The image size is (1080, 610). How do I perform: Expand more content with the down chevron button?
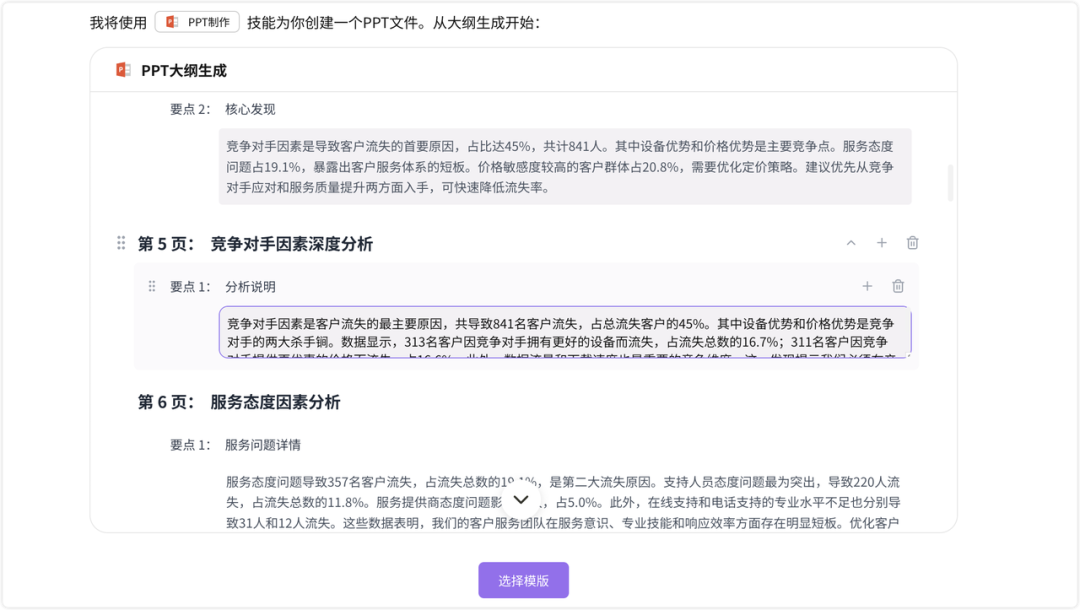point(520,498)
